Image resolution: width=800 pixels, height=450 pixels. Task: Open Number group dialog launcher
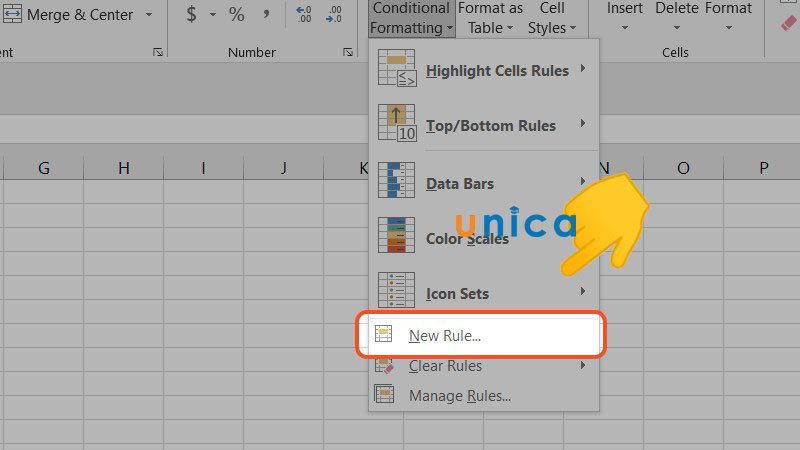coord(348,52)
